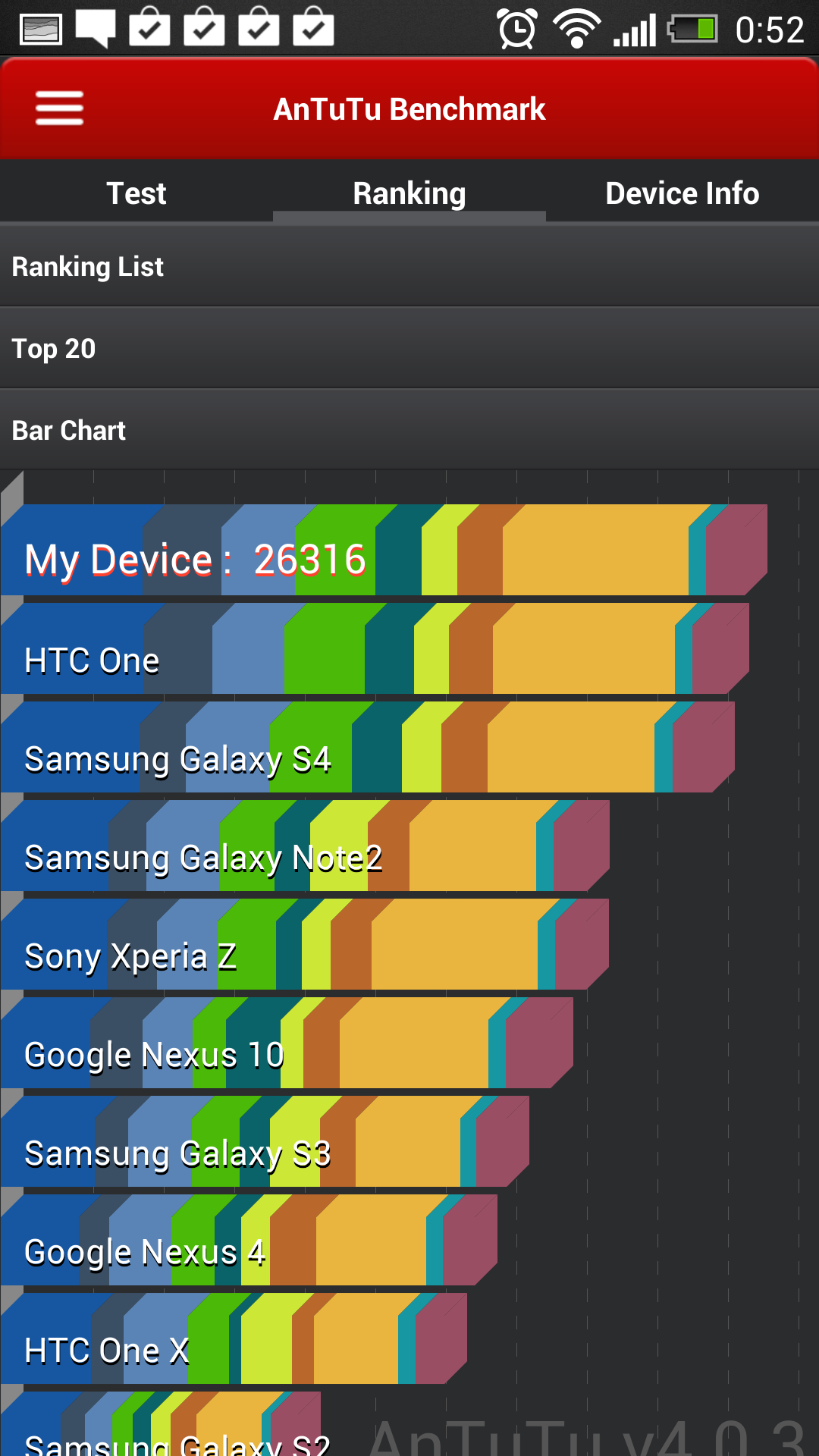This screenshot has width=819, height=1456.
Task: Open the speech bubble notification icon
Action: (x=96, y=29)
